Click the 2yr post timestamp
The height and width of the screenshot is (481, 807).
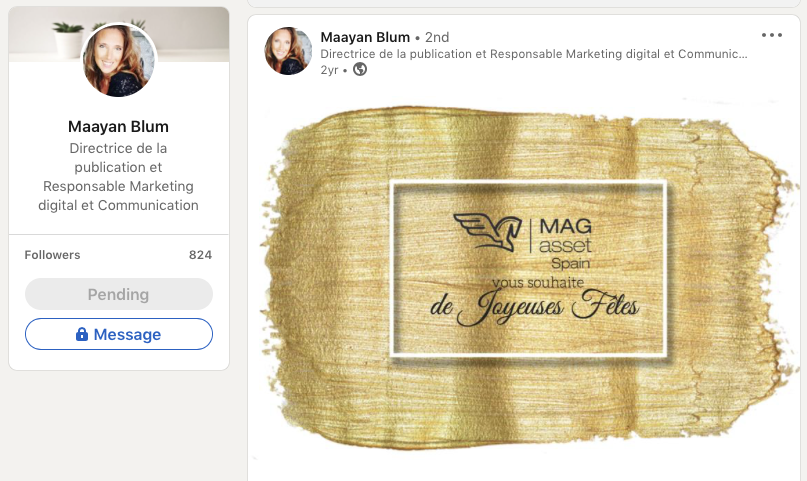[329, 69]
